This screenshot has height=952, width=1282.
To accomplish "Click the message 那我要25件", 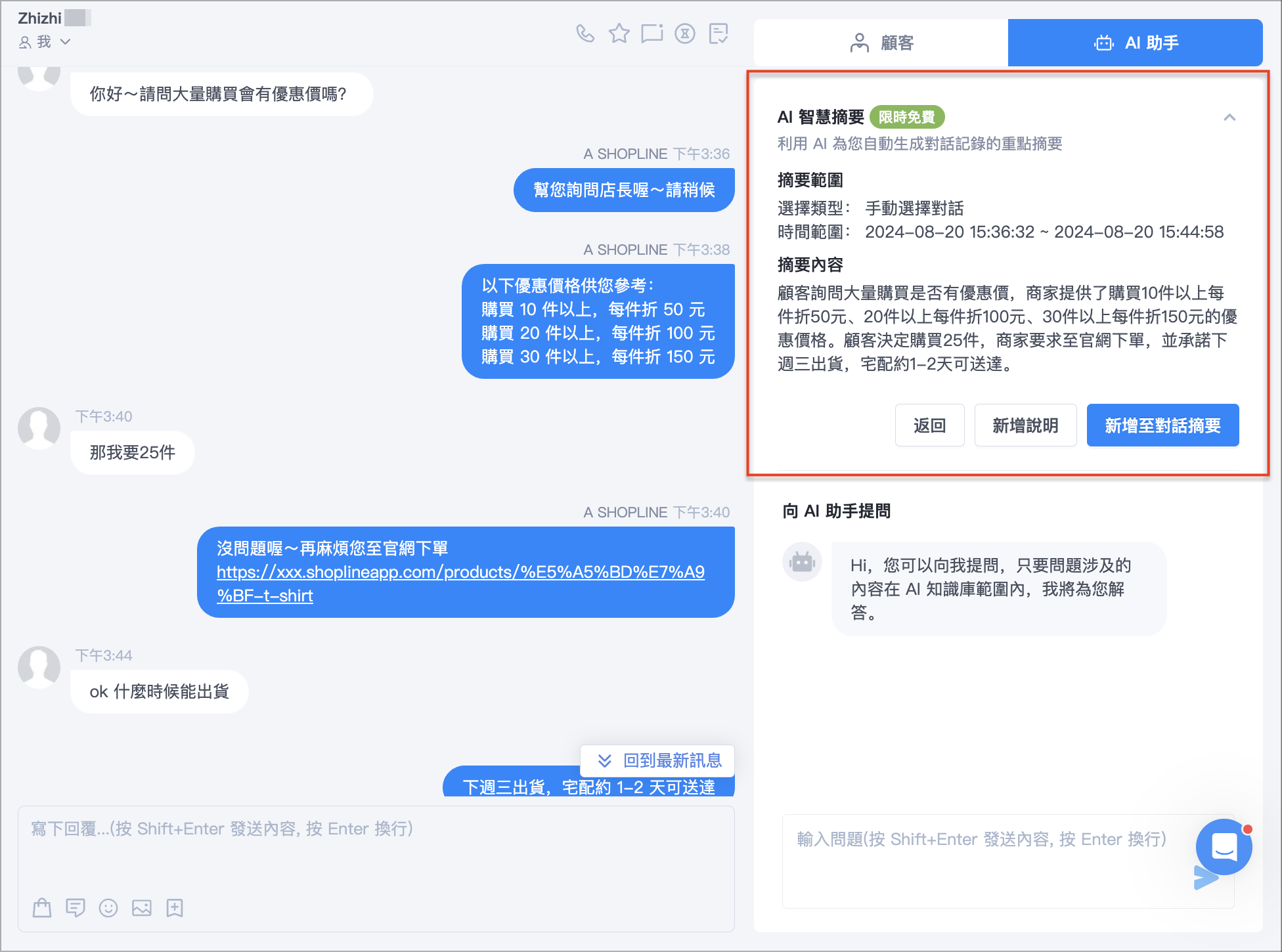I will pyautogui.click(x=133, y=452).
